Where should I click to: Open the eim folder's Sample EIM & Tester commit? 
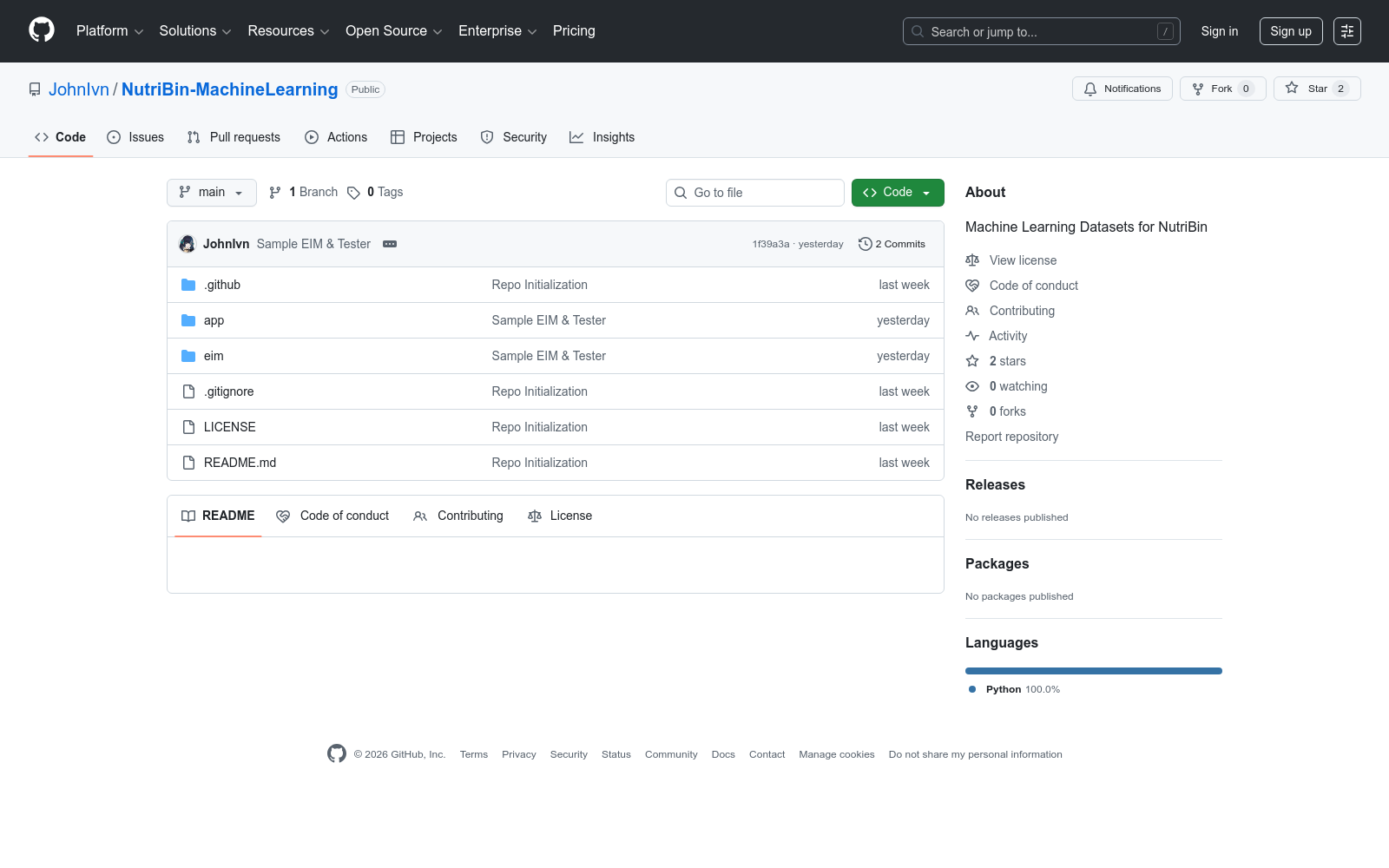[x=549, y=356]
